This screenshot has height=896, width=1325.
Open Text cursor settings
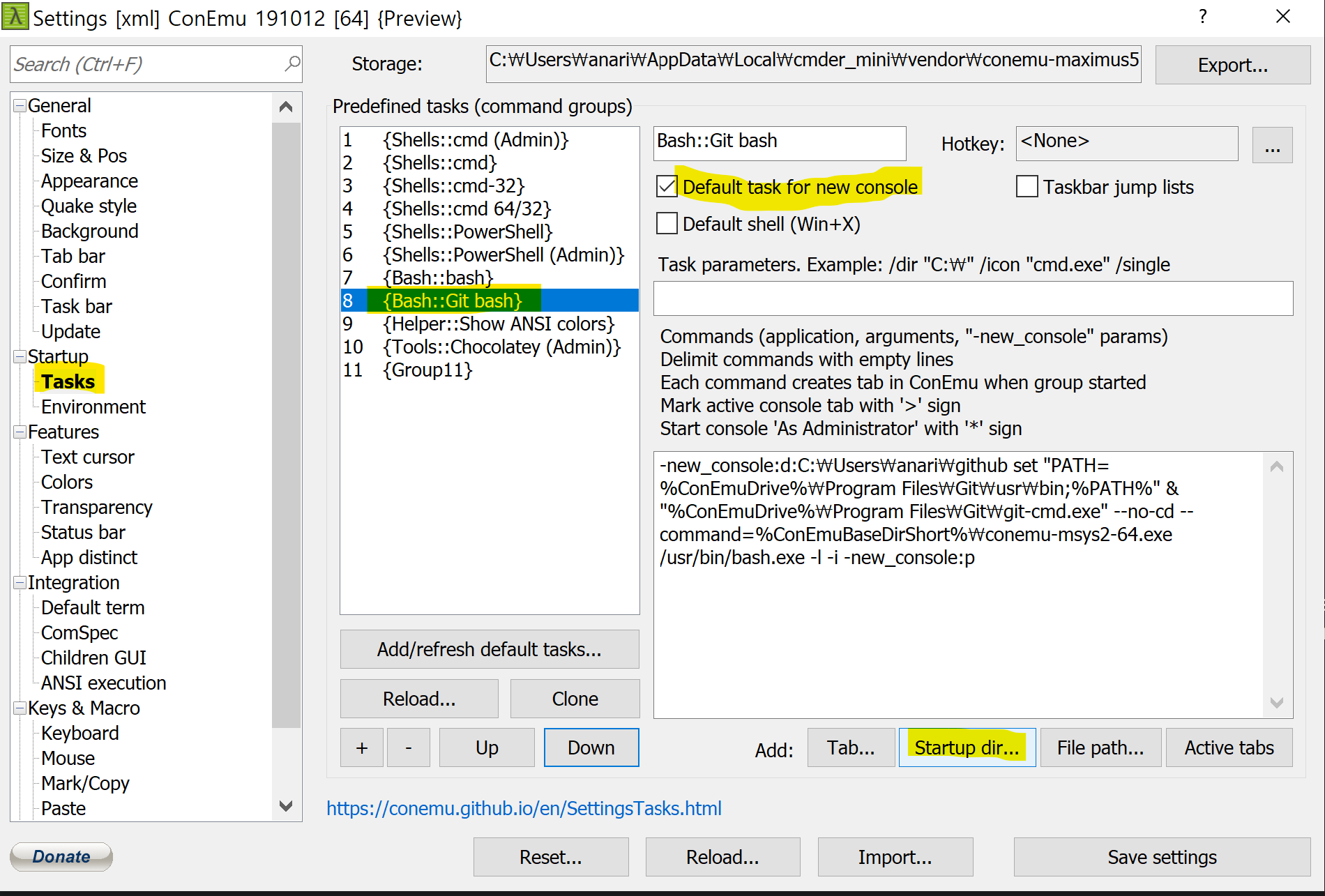tap(87, 457)
